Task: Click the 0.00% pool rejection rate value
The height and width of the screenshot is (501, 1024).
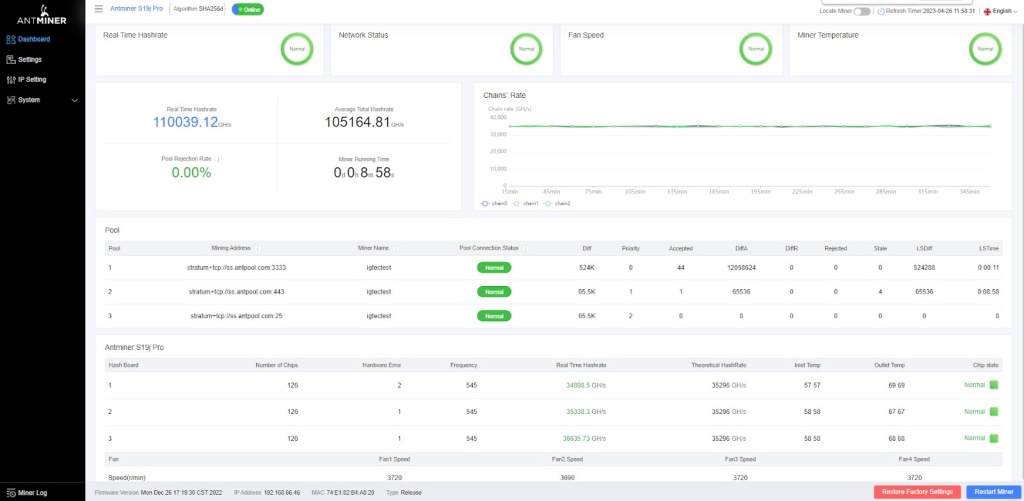Action: click(191, 172)
